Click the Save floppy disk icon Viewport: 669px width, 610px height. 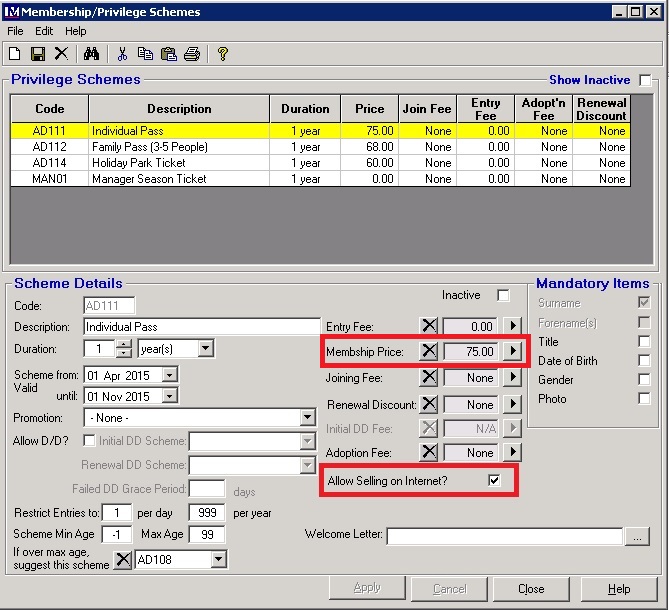point(38,54)
